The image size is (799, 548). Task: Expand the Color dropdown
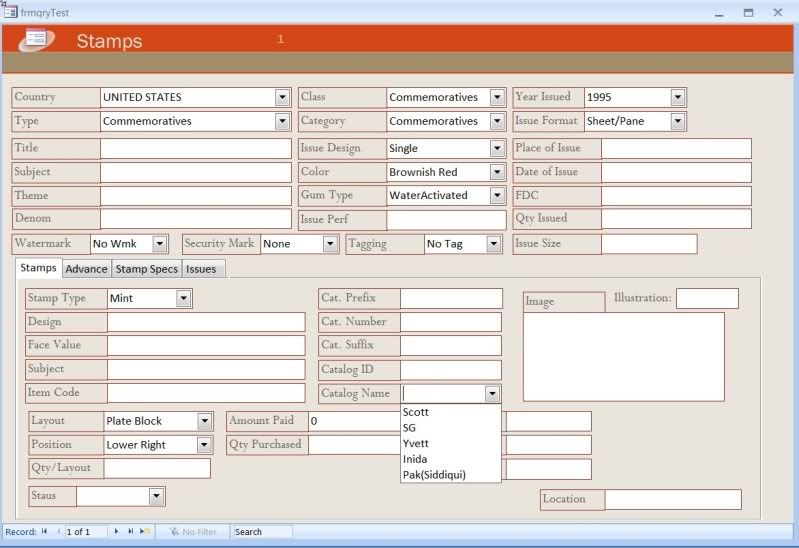tap(497, 172)
